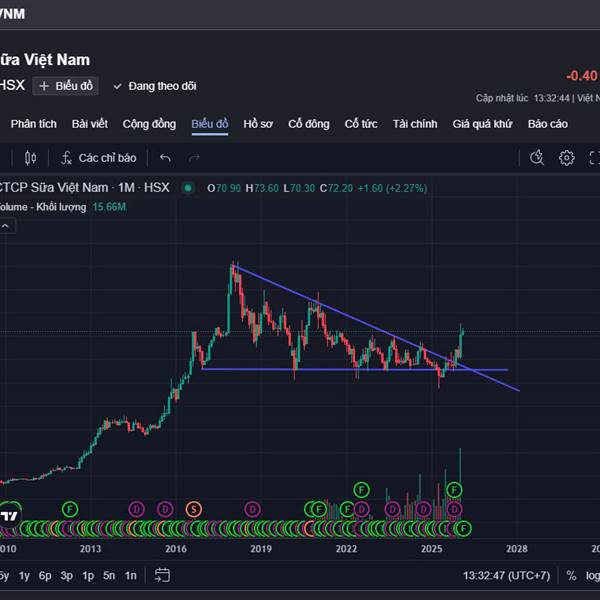Click the elevated F marker near 2022
This screenshot has height=600, width=600.
pos(361,490)
